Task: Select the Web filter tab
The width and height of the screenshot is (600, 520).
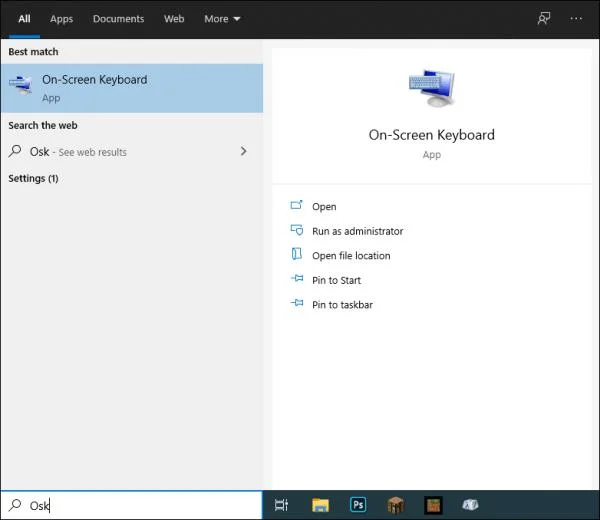Action: coord(174,19)
